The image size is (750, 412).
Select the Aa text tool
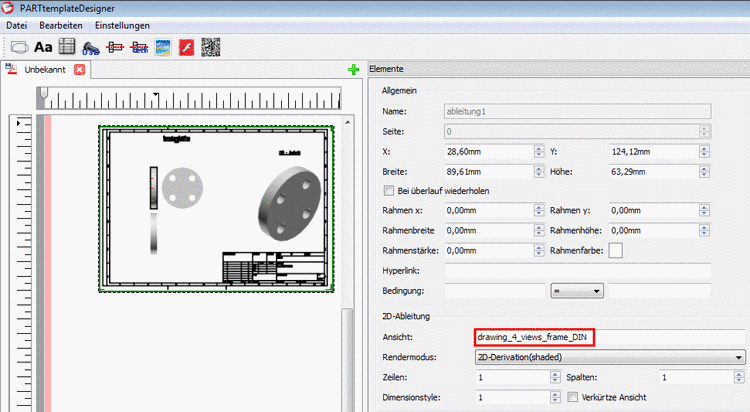43,47
